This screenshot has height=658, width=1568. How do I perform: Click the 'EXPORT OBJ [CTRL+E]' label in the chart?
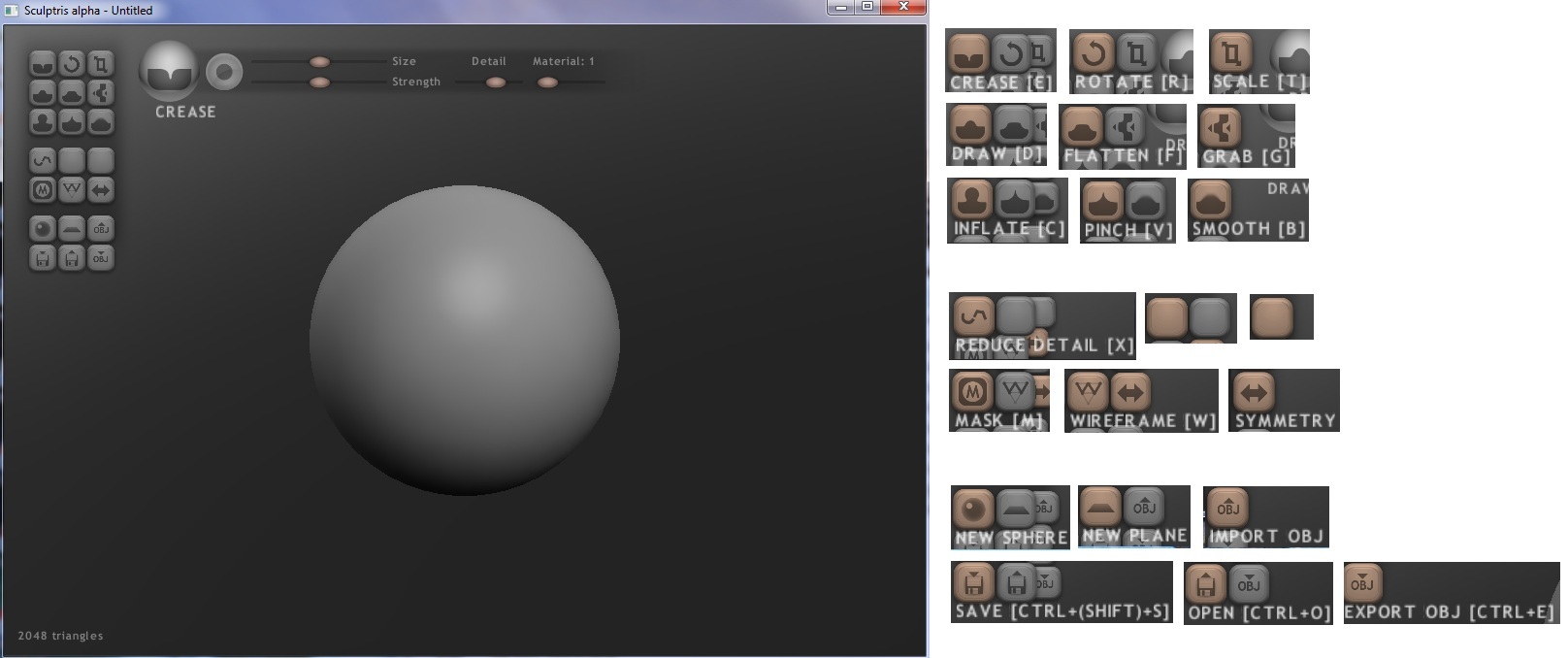[1449, 612]
